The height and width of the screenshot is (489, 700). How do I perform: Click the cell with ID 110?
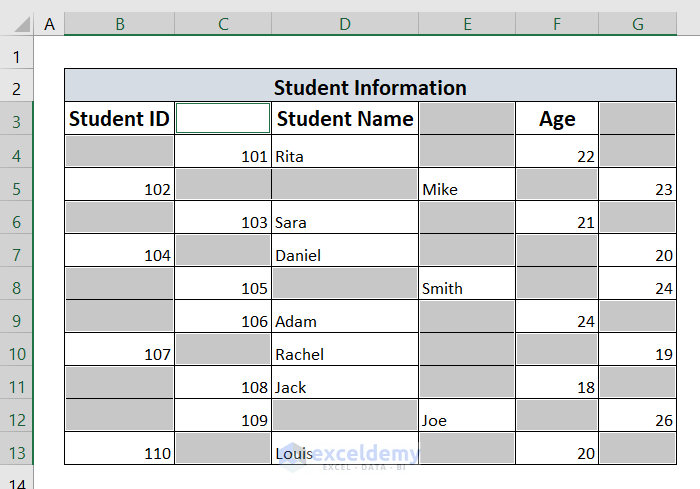[x=119, y=453]
